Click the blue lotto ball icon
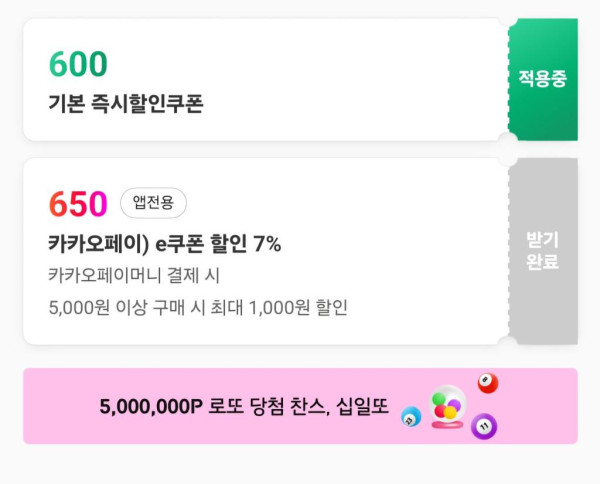The image size is (600, 484). pos(410,415)
